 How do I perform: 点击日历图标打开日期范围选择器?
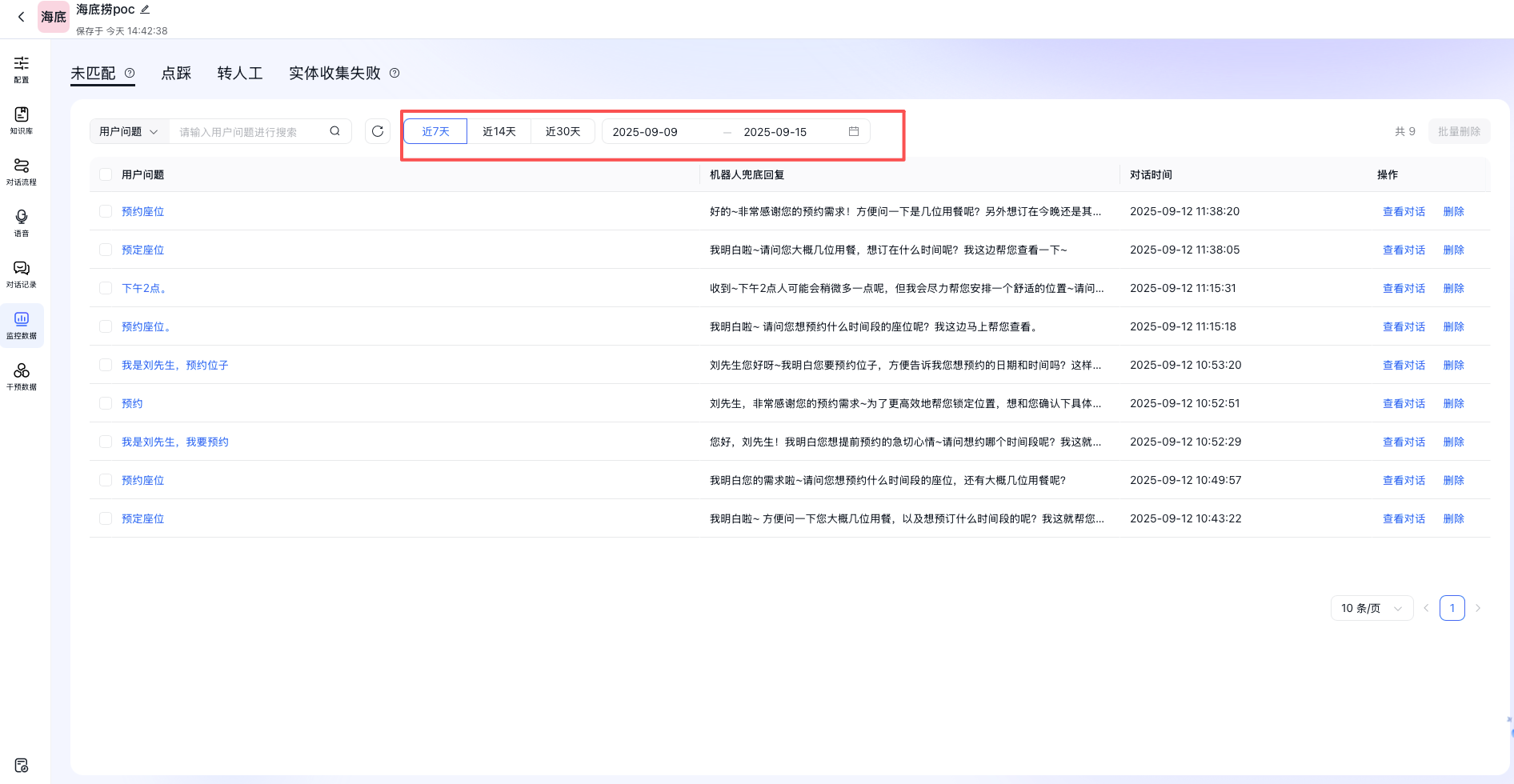tap(853, 131)
